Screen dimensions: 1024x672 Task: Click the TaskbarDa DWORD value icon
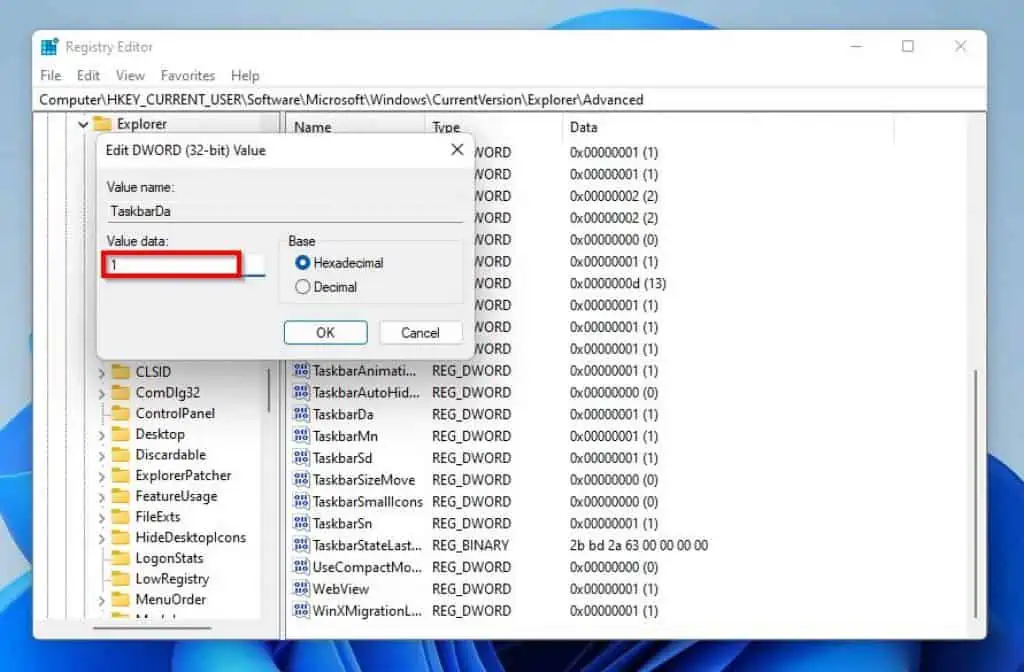click(301, 415)
